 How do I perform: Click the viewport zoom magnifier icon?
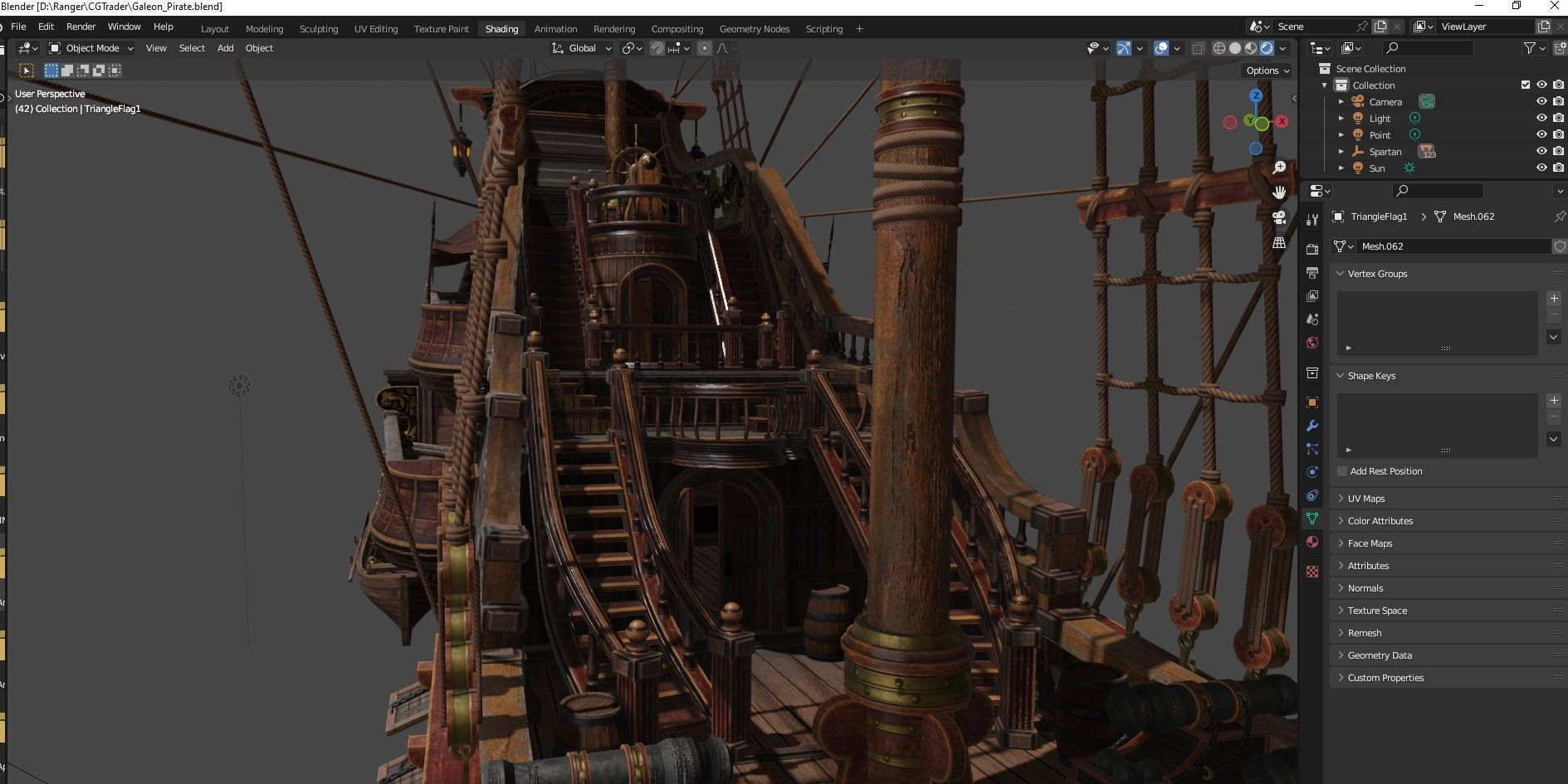coord(1279,168)
